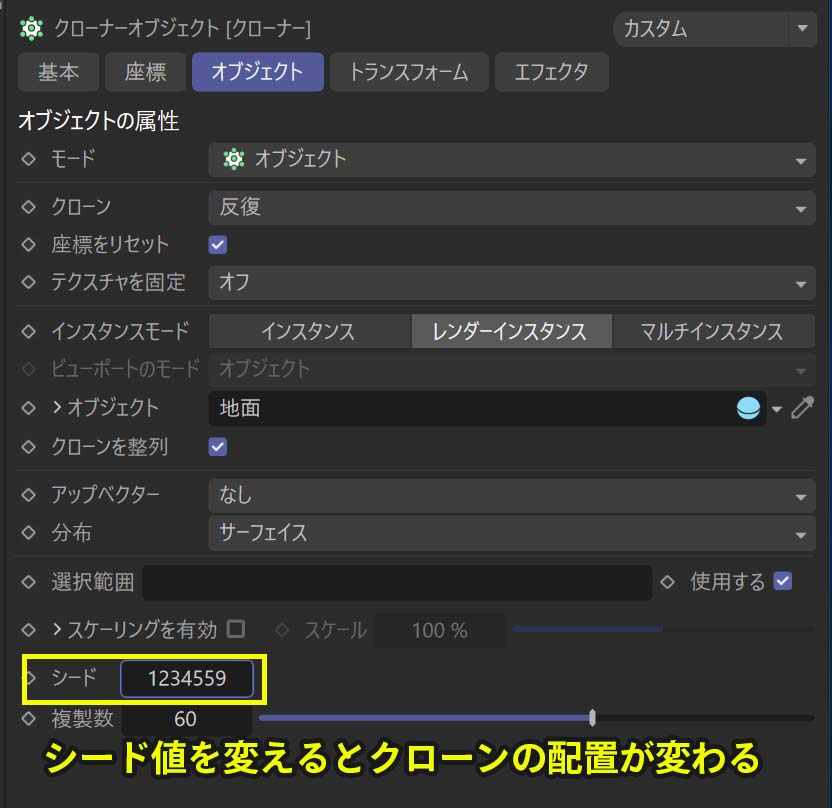
Task: Select インスタンス instance mode
Action: point(310,332)
